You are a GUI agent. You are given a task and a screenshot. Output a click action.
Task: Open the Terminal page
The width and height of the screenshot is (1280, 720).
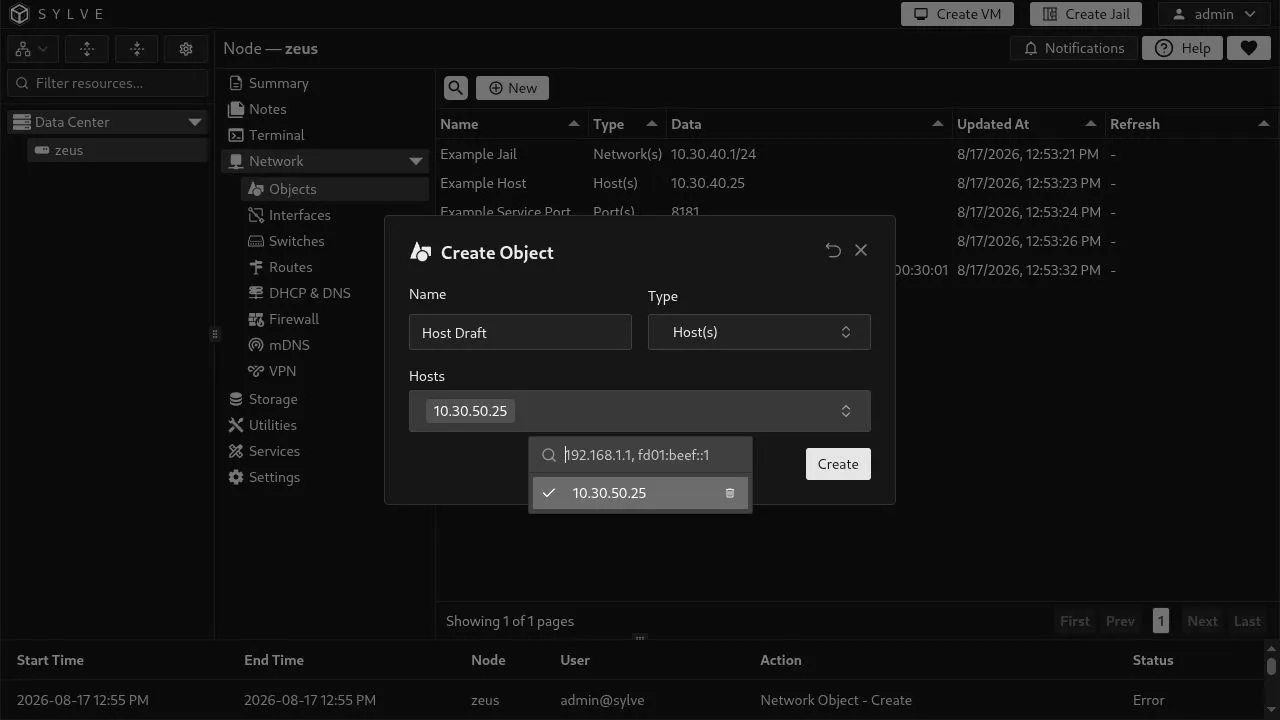point(324,135)
